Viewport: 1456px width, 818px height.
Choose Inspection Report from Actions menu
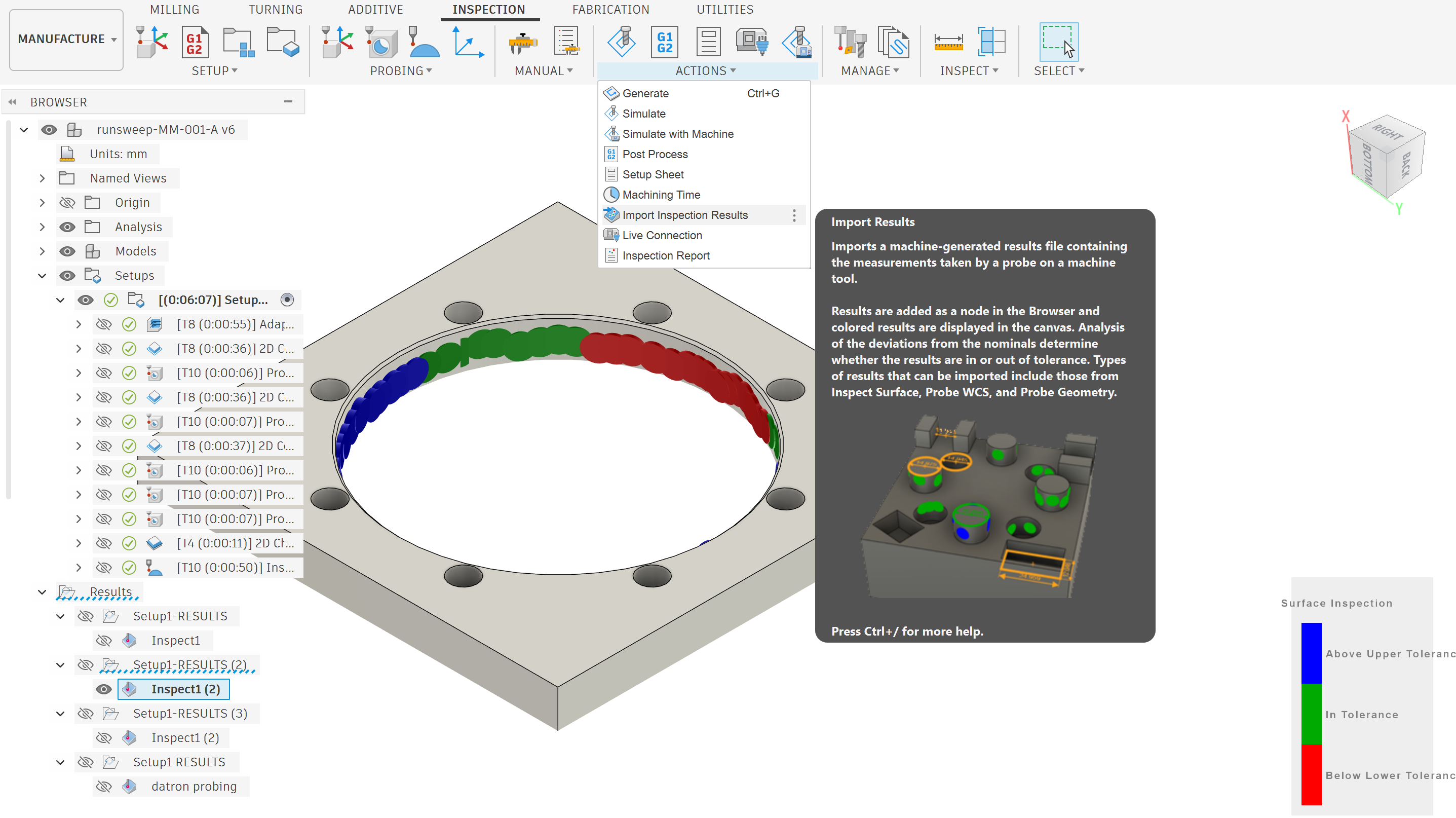pyautogui.click(x=665, y=255)
